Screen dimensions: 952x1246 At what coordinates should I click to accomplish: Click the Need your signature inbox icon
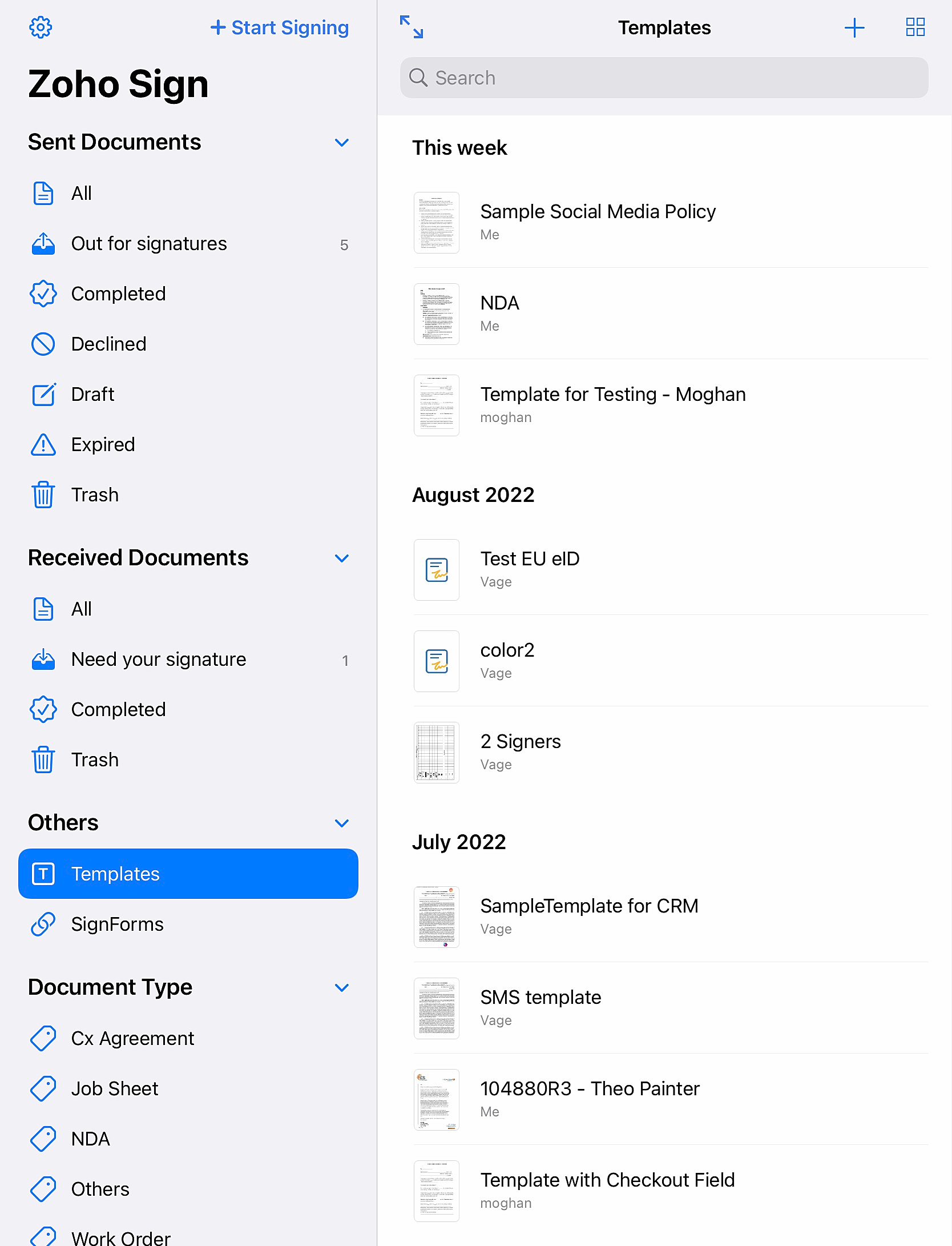point(43,660)
